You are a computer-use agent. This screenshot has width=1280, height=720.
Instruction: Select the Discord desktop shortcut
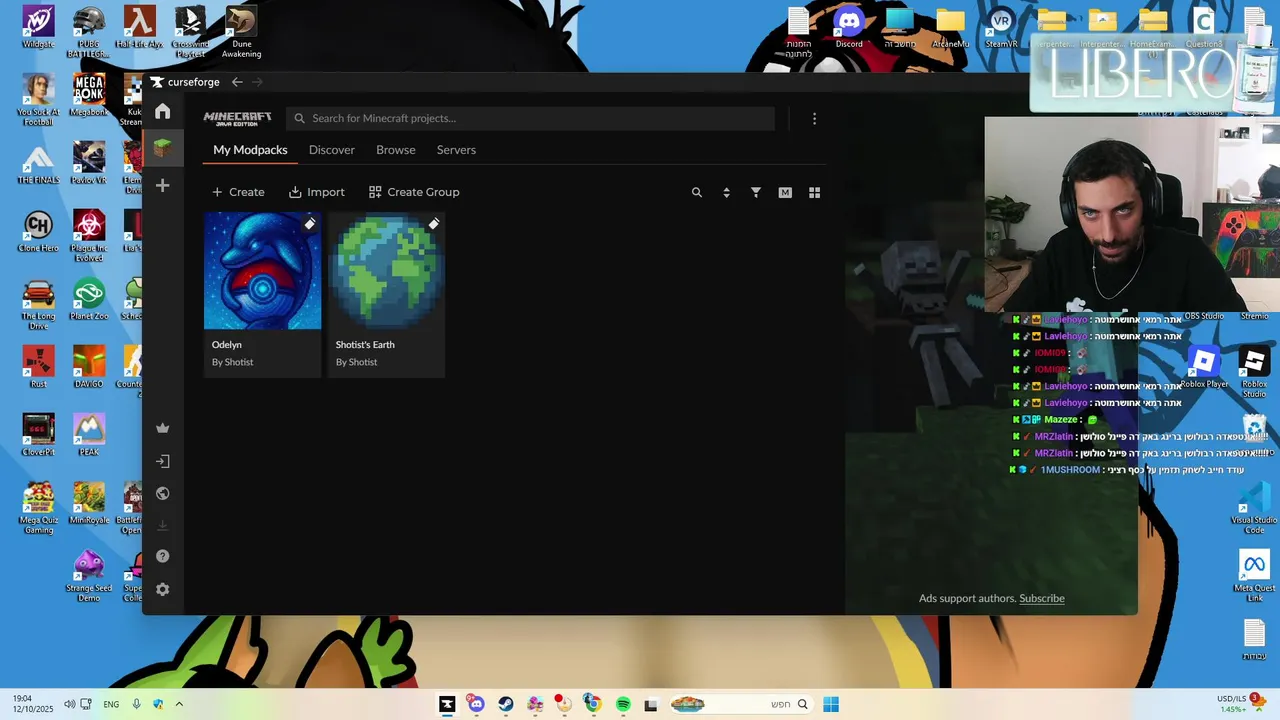click(849, 27)
